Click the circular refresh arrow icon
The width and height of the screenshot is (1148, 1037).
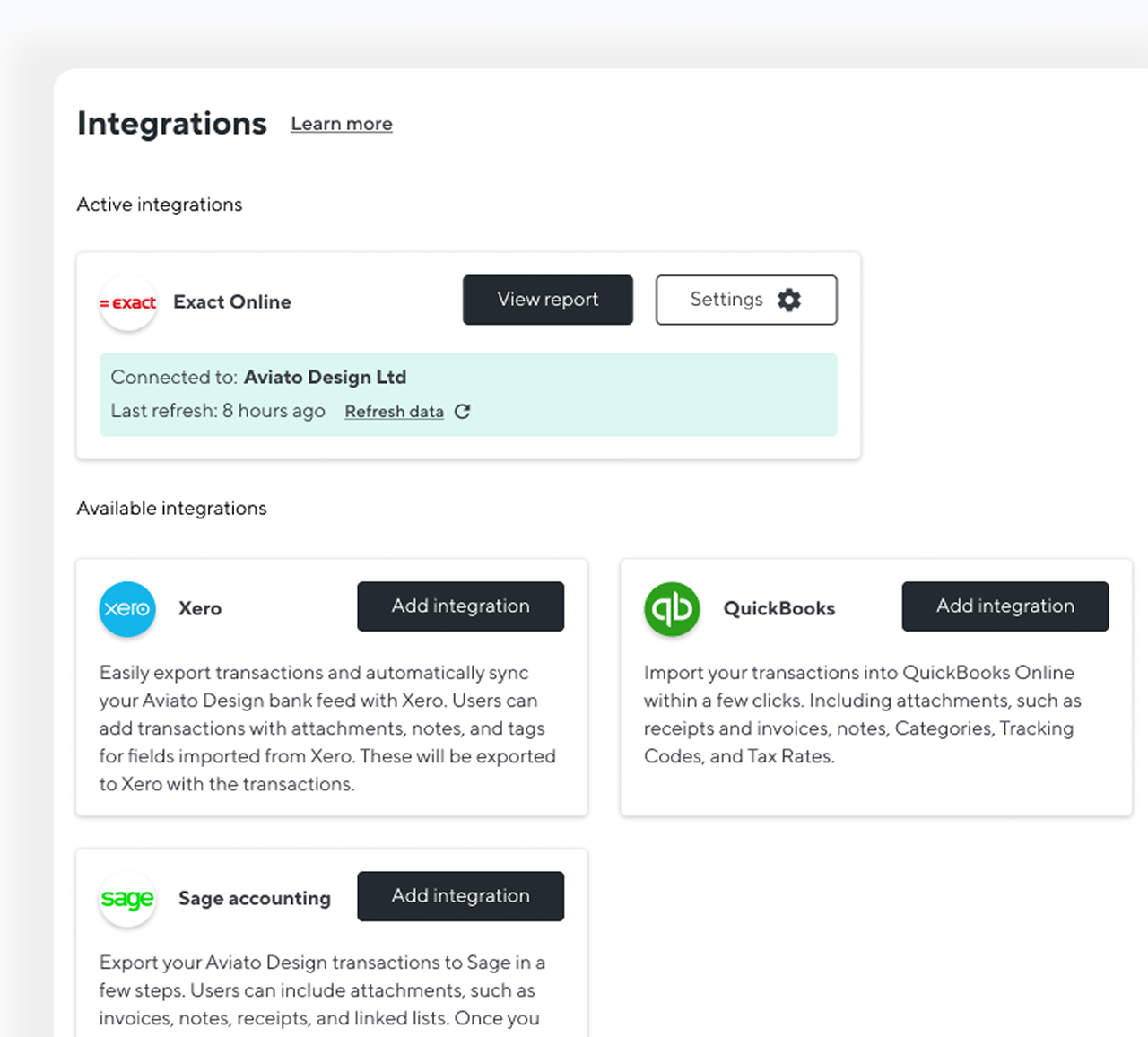coord(462,412)
